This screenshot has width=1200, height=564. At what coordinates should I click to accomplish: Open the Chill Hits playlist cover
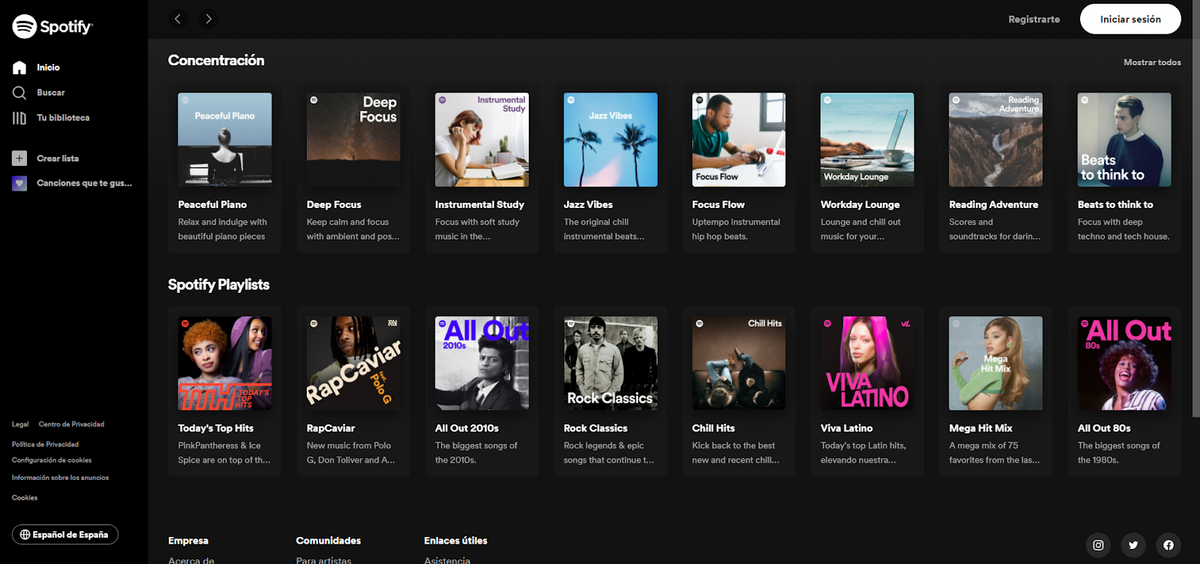(x=739, y=364)
